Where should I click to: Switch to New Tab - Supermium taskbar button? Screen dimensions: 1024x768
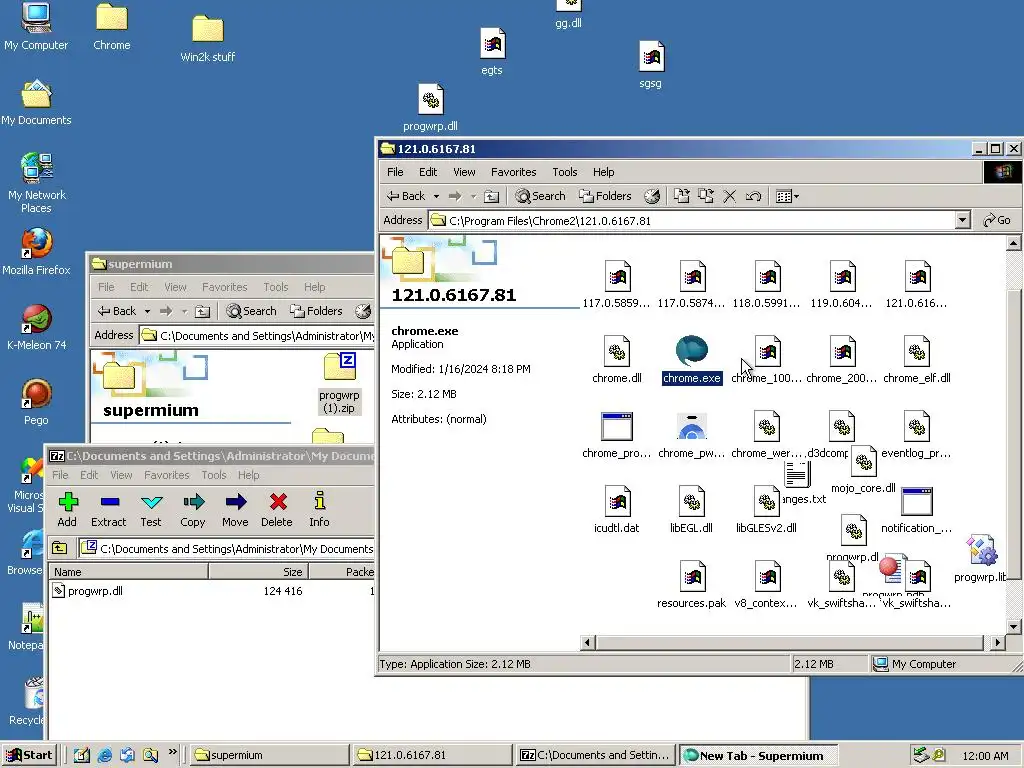coord(758,755)
